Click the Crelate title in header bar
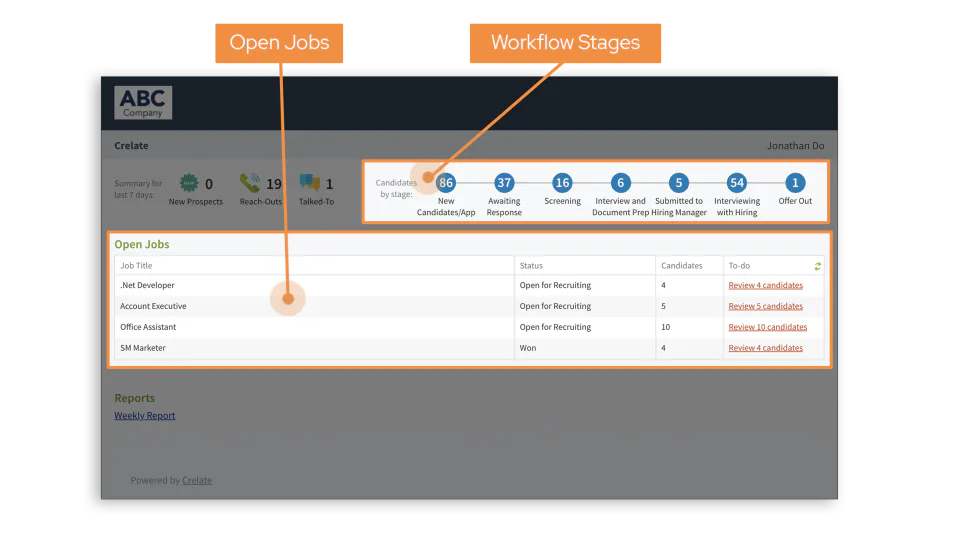Viewport: 960px width, 552px height. pyautogui.click(x=131, y=146)
